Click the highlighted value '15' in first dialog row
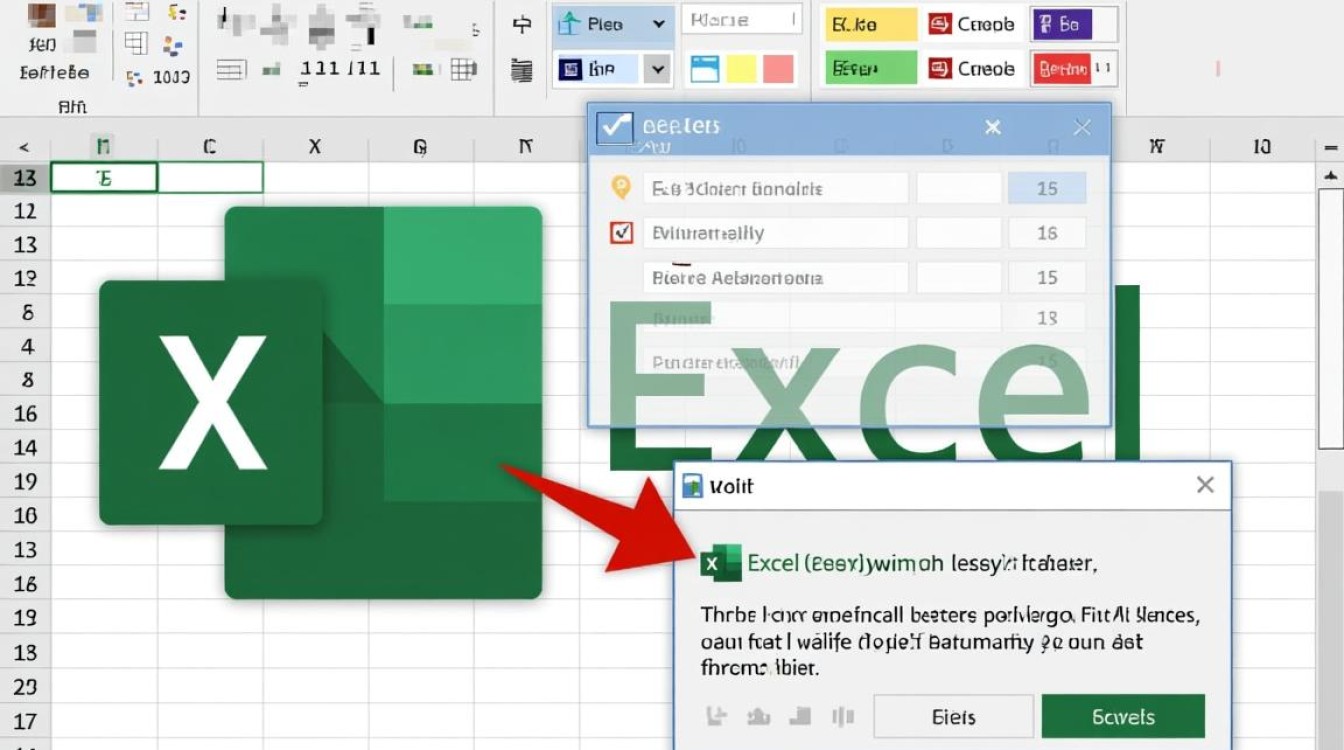 [x=1047, y=188]
